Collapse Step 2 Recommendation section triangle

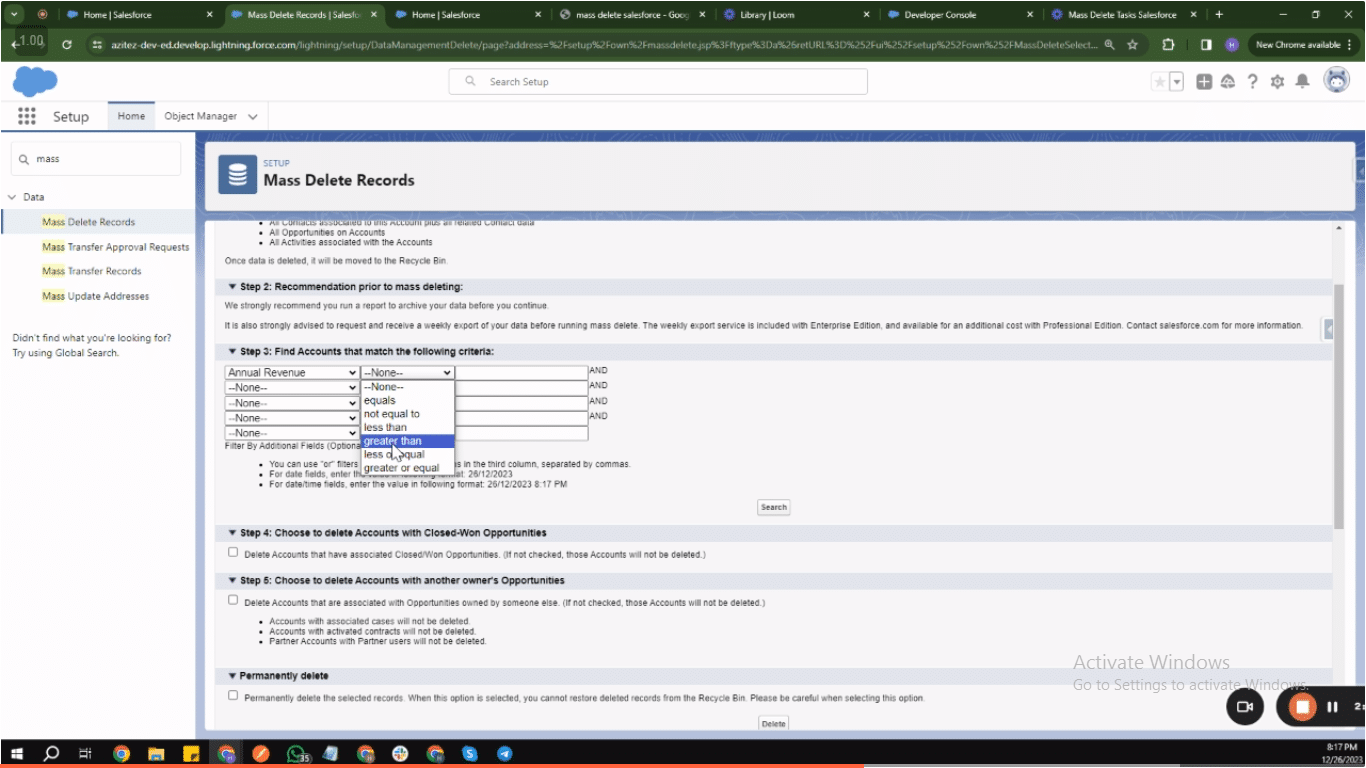232,287
